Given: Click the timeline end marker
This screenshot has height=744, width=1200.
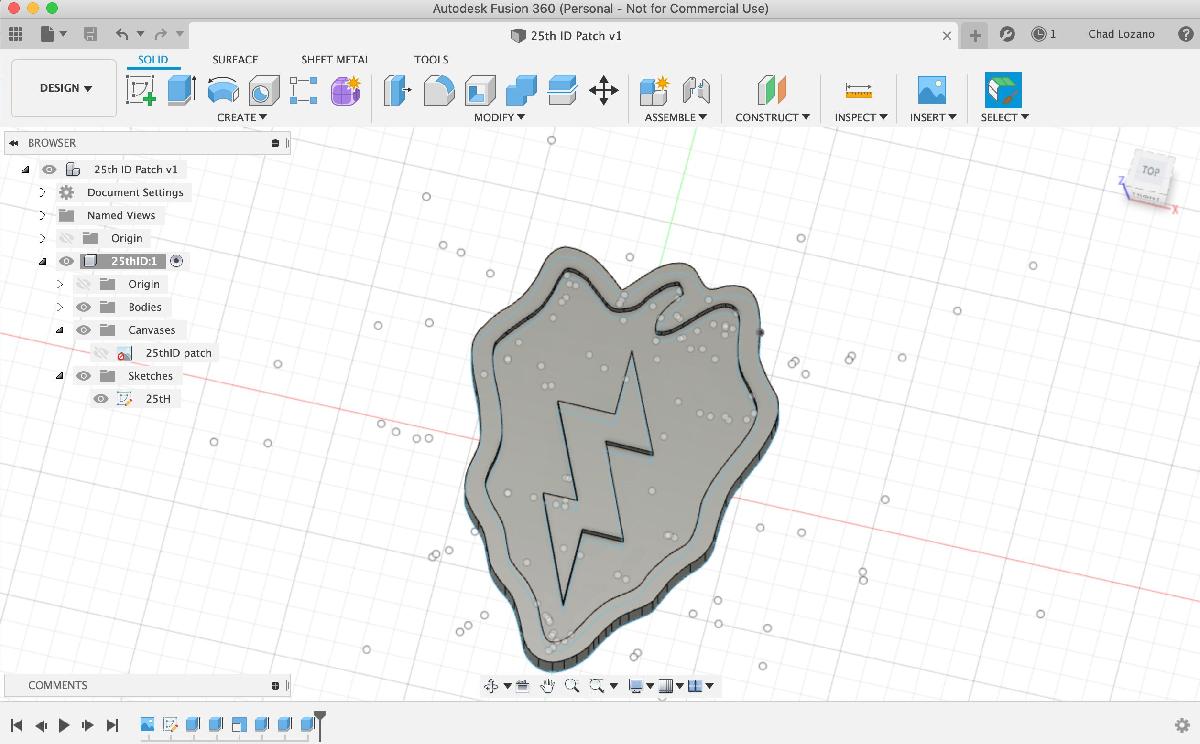Looking at the screenshot, I should 320,718.
